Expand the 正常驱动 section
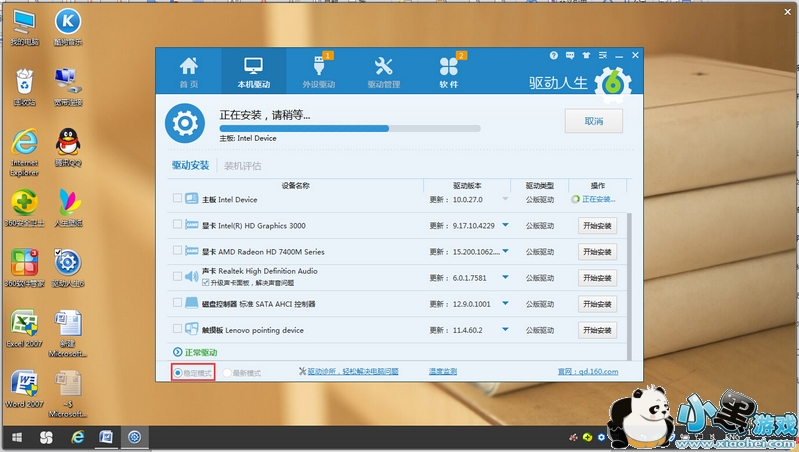 pyautogui.click(x=178, y=352)
